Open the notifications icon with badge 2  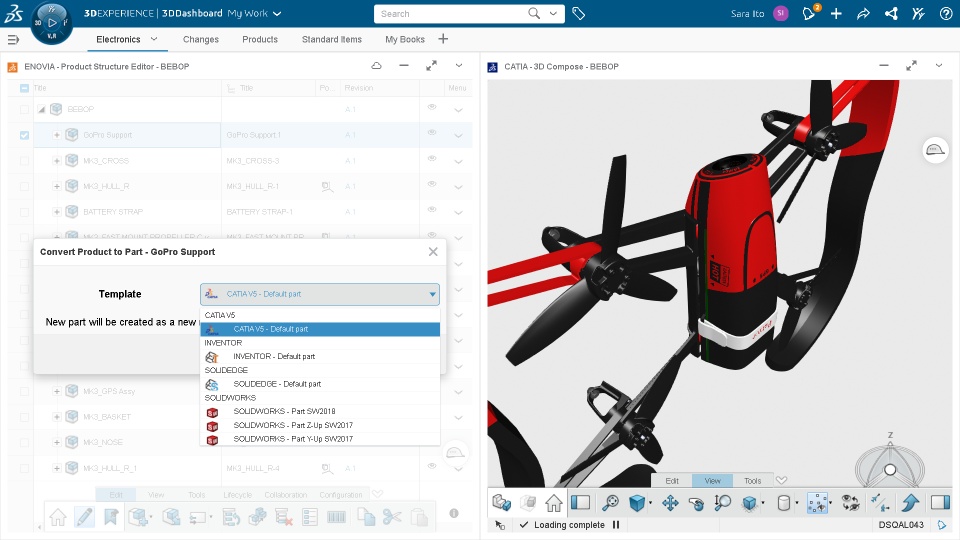809,13
